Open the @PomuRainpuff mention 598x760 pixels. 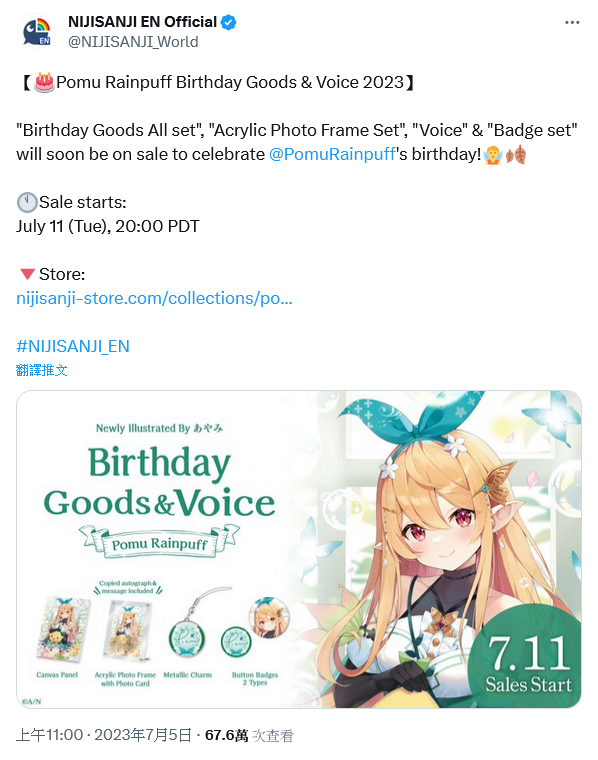(x=332, y=154)
